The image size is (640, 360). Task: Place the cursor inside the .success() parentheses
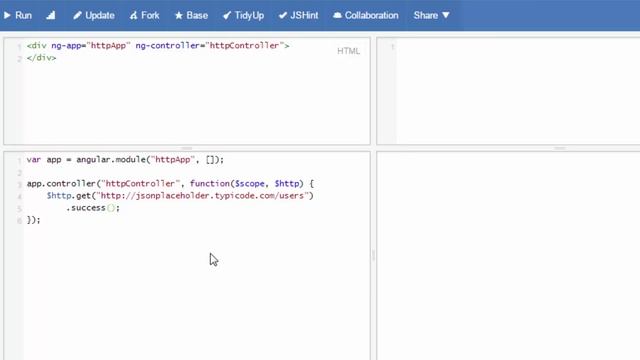point(111,208)
